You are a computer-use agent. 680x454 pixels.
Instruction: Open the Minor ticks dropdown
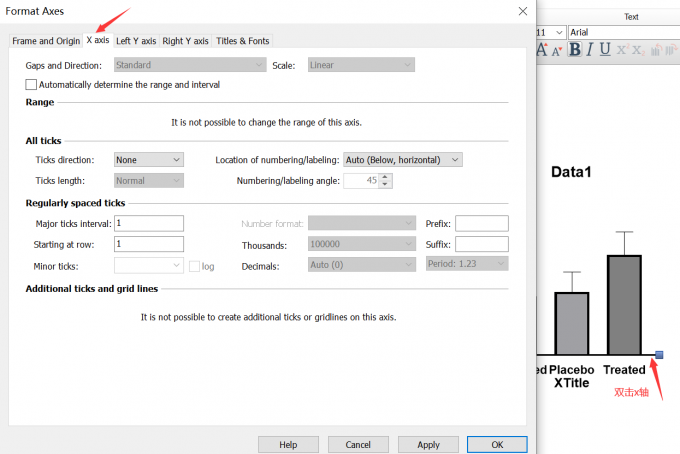(x=149, y=265)
